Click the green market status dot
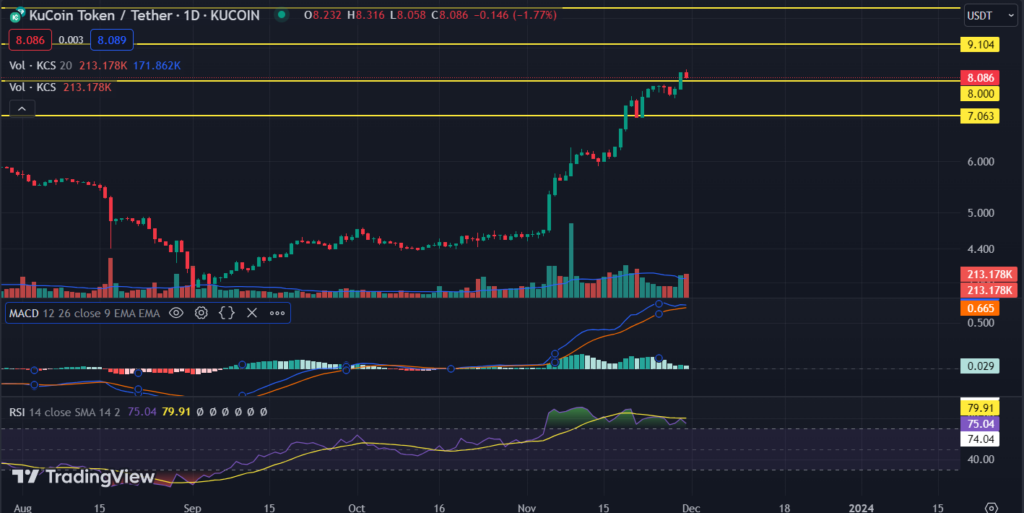The width and height of the screenshot is (1024, 513). click(281, 14)
